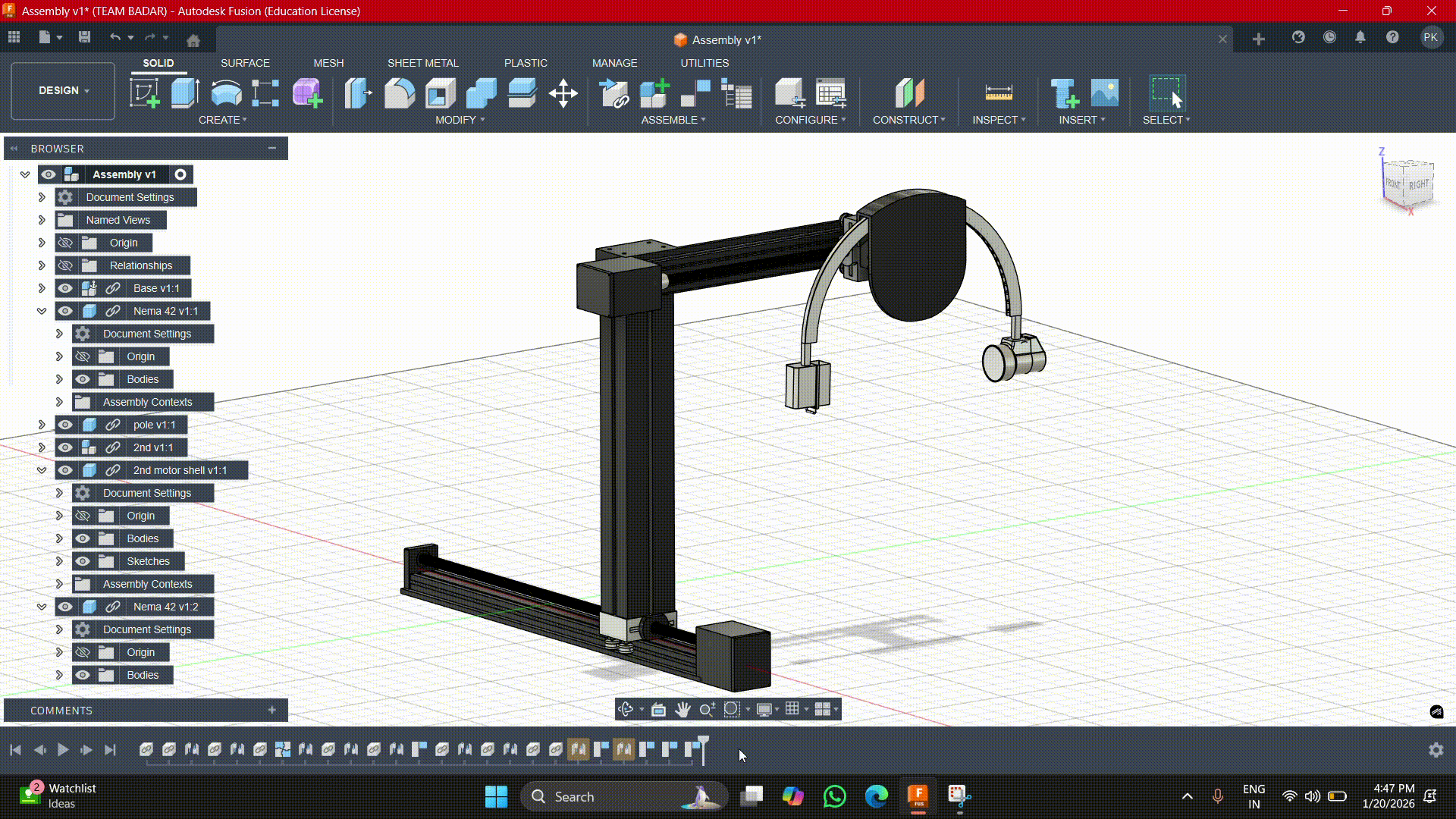Click the Home icon
This screenshot has width=1456, height=819.
(193, 40)
